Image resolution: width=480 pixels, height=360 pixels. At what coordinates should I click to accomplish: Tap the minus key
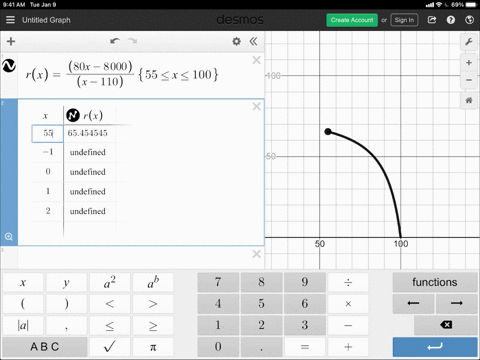[348, 325]
